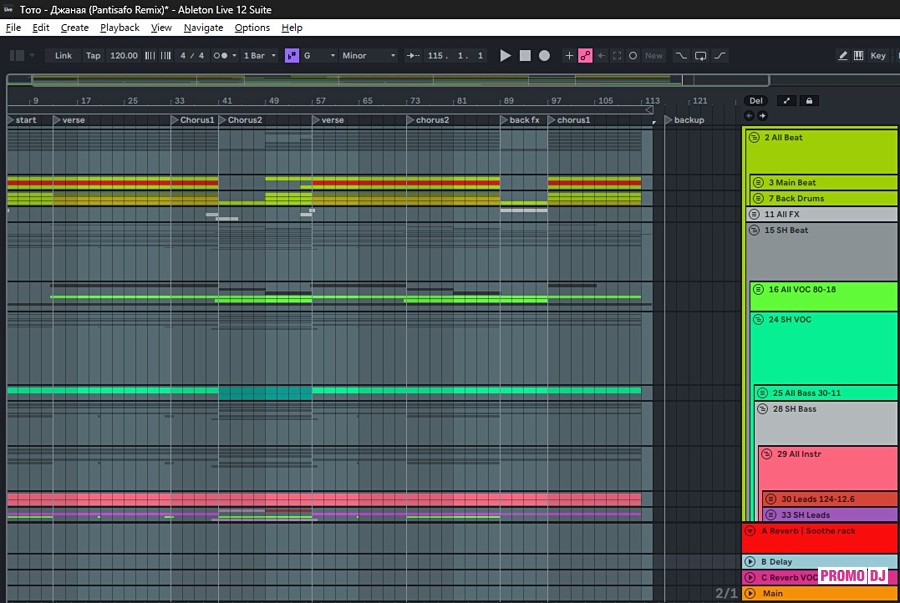Viewport: 900px width, 603px height.
Task: Unfold the 29 All Instr group track
Action: (x=768, y=454)
